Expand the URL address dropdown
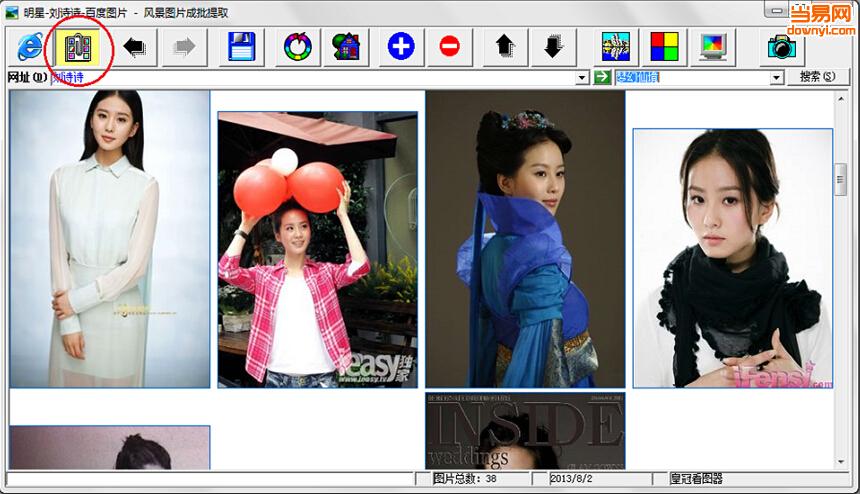The width and height of the screenshot is (860, 494). [x=582, y=78]
